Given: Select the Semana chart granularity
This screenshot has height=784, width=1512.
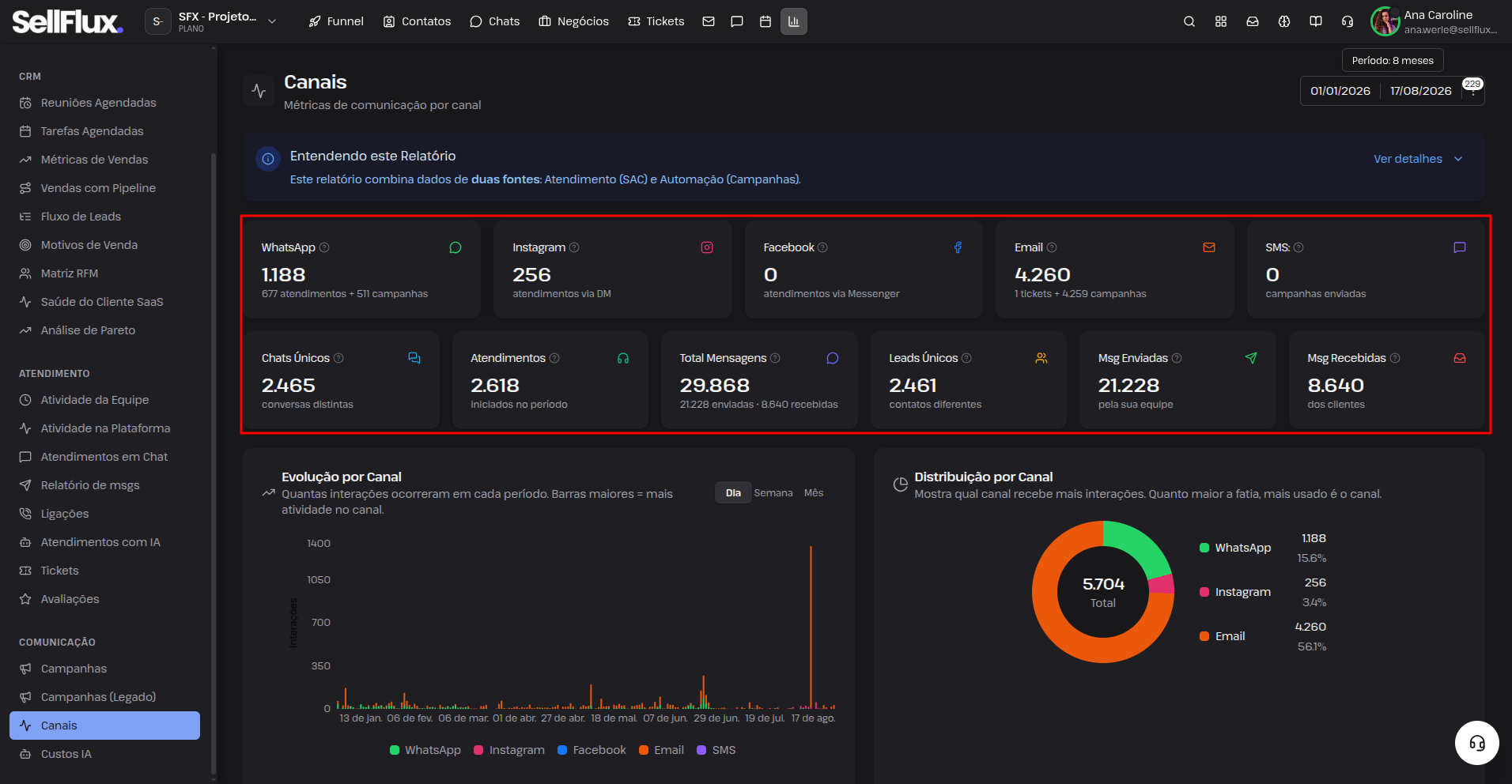Looking at the screenshot, I should (773, 493).
